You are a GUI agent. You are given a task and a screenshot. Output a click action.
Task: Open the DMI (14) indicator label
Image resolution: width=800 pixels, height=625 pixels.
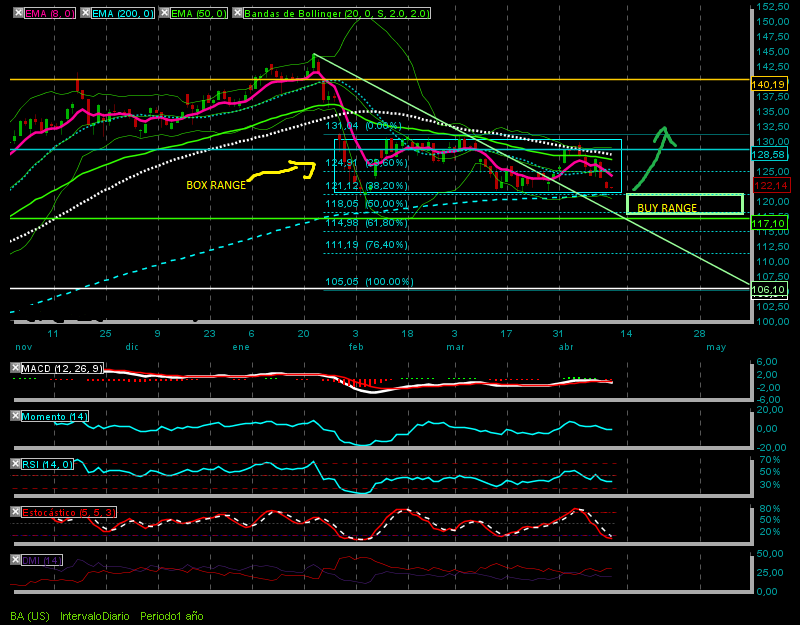[42, 560]
